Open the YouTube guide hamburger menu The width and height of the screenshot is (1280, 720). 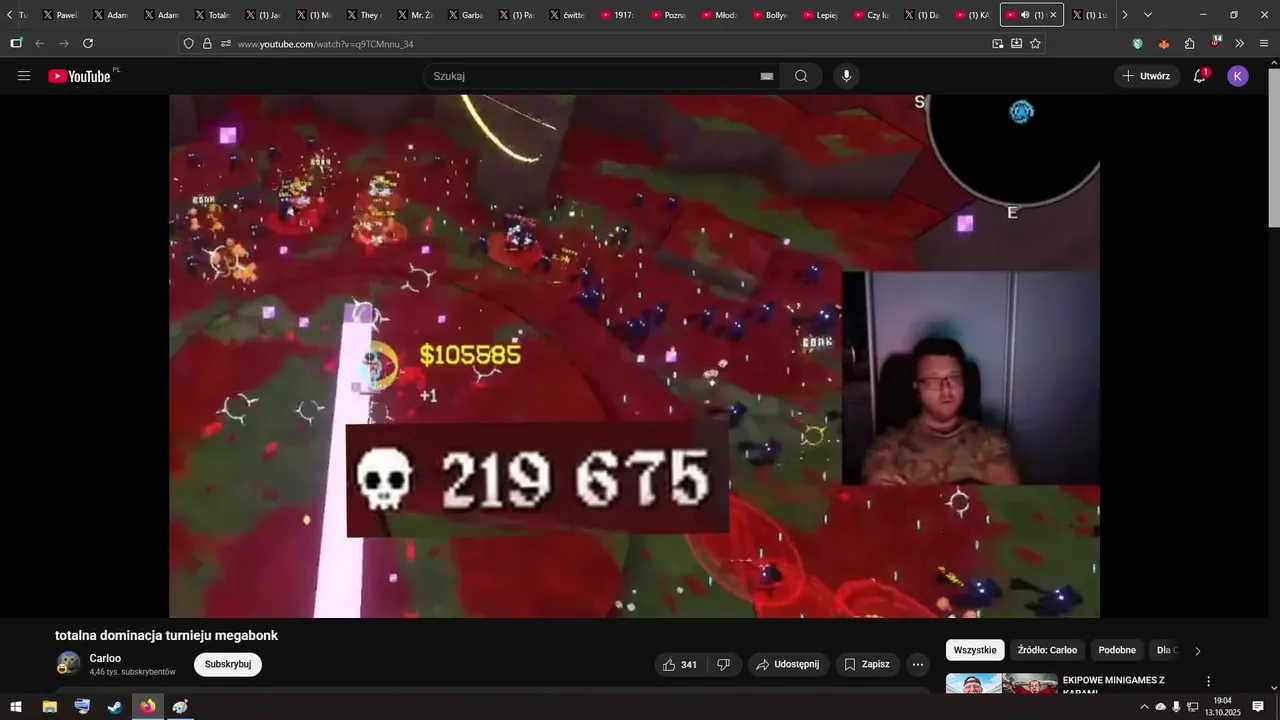click(24, 76)
